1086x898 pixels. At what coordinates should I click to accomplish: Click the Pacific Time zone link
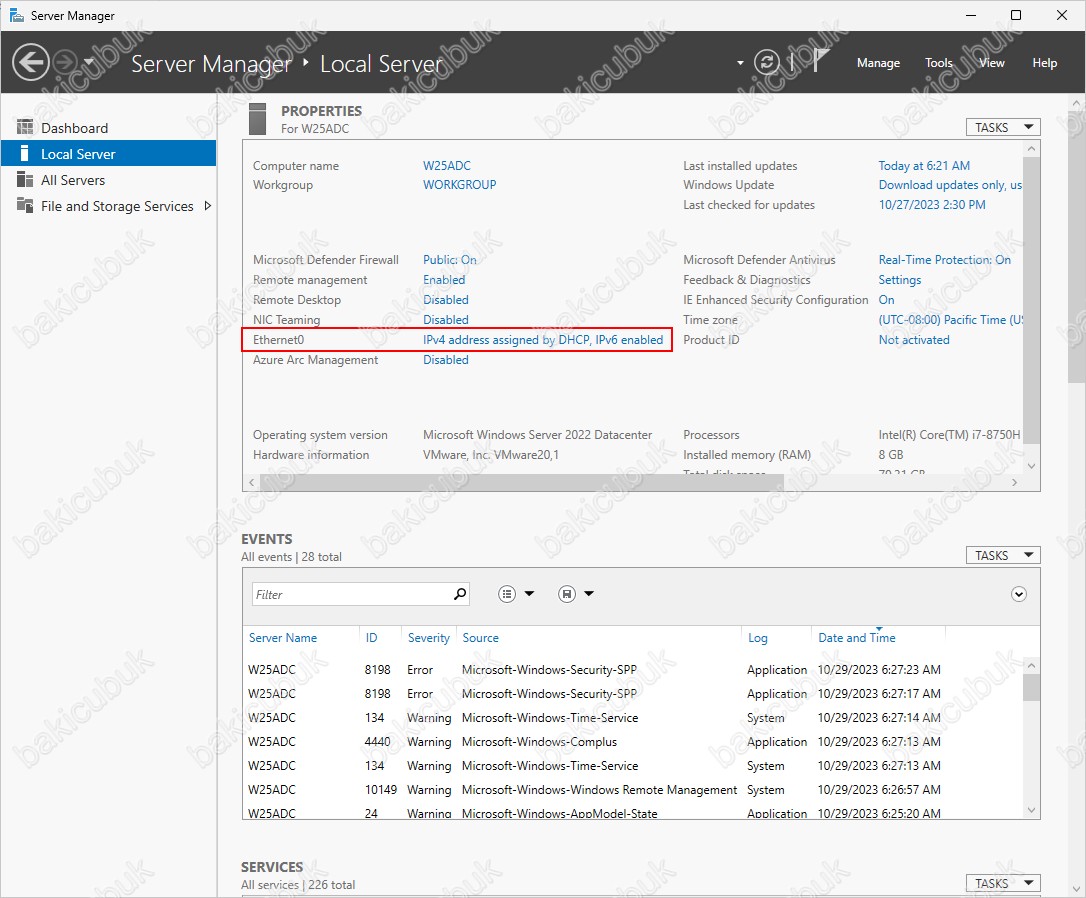tap(950, 320)
